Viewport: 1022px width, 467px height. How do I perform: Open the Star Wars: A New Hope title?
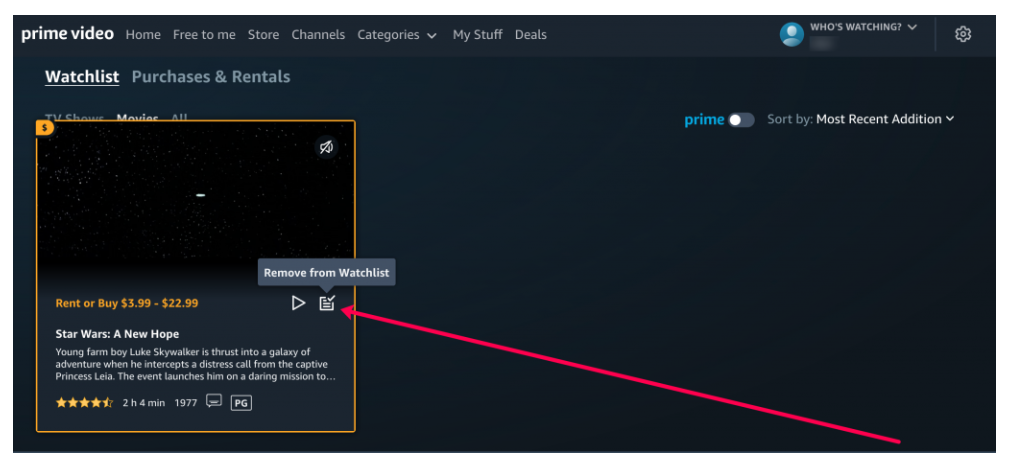pyautogui.click(x=117, y=334)
